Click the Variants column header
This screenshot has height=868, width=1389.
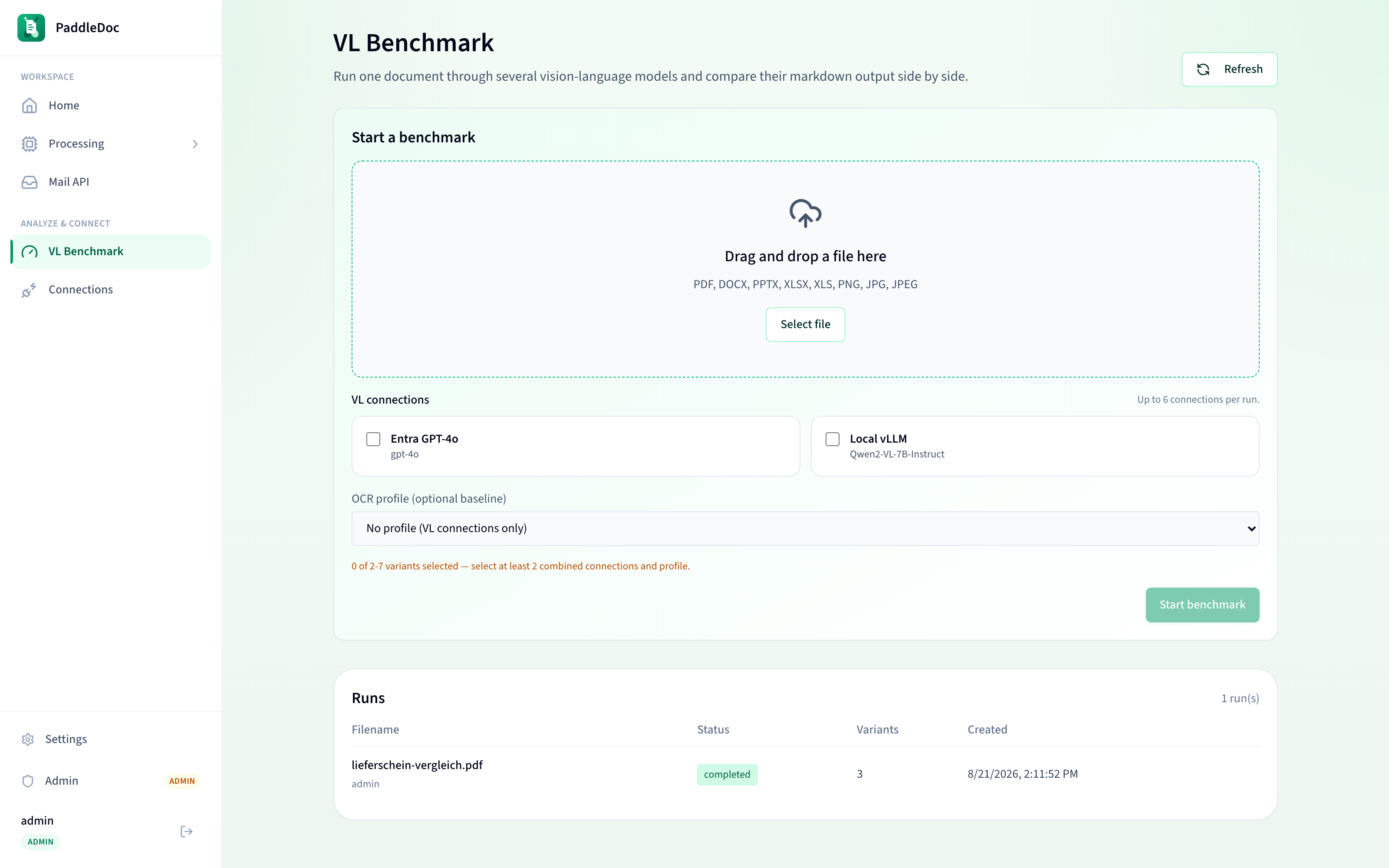point(878,730)
